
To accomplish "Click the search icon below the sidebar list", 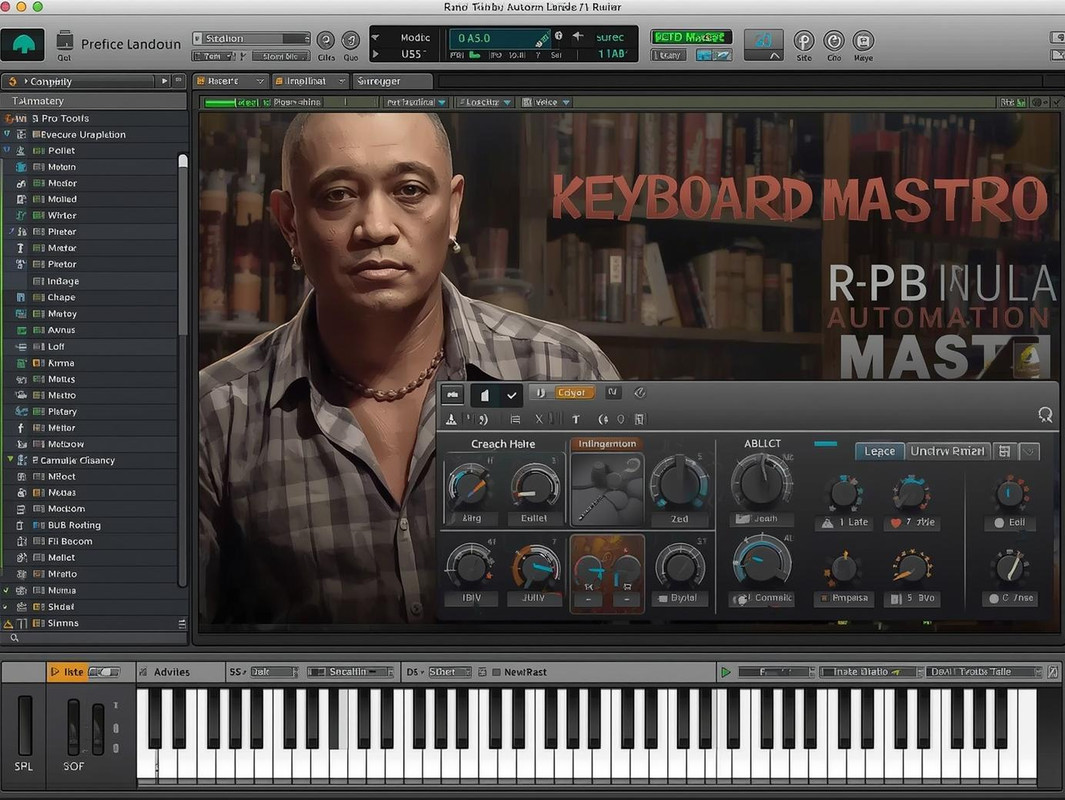I will click(14, 638).
